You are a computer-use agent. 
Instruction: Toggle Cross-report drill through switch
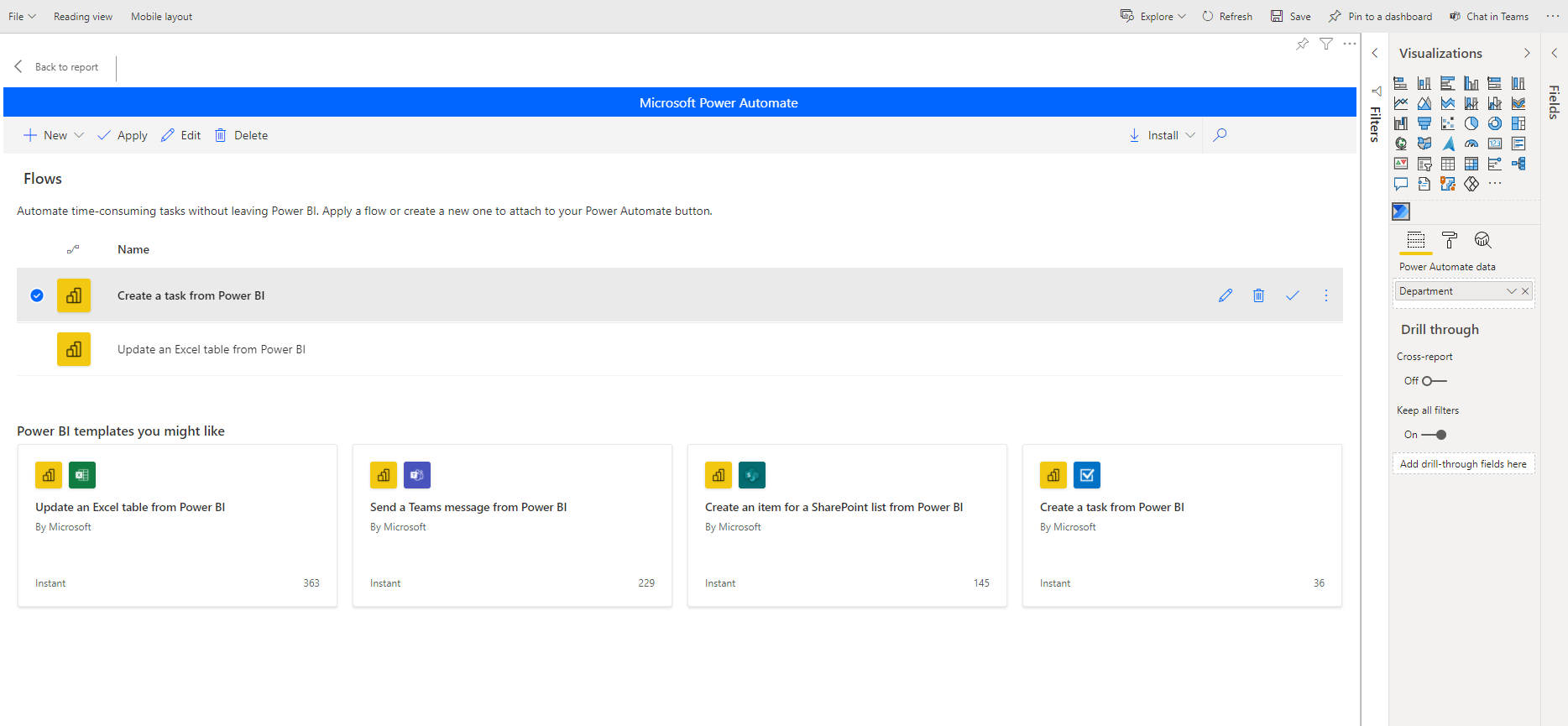coord(1434,381)
